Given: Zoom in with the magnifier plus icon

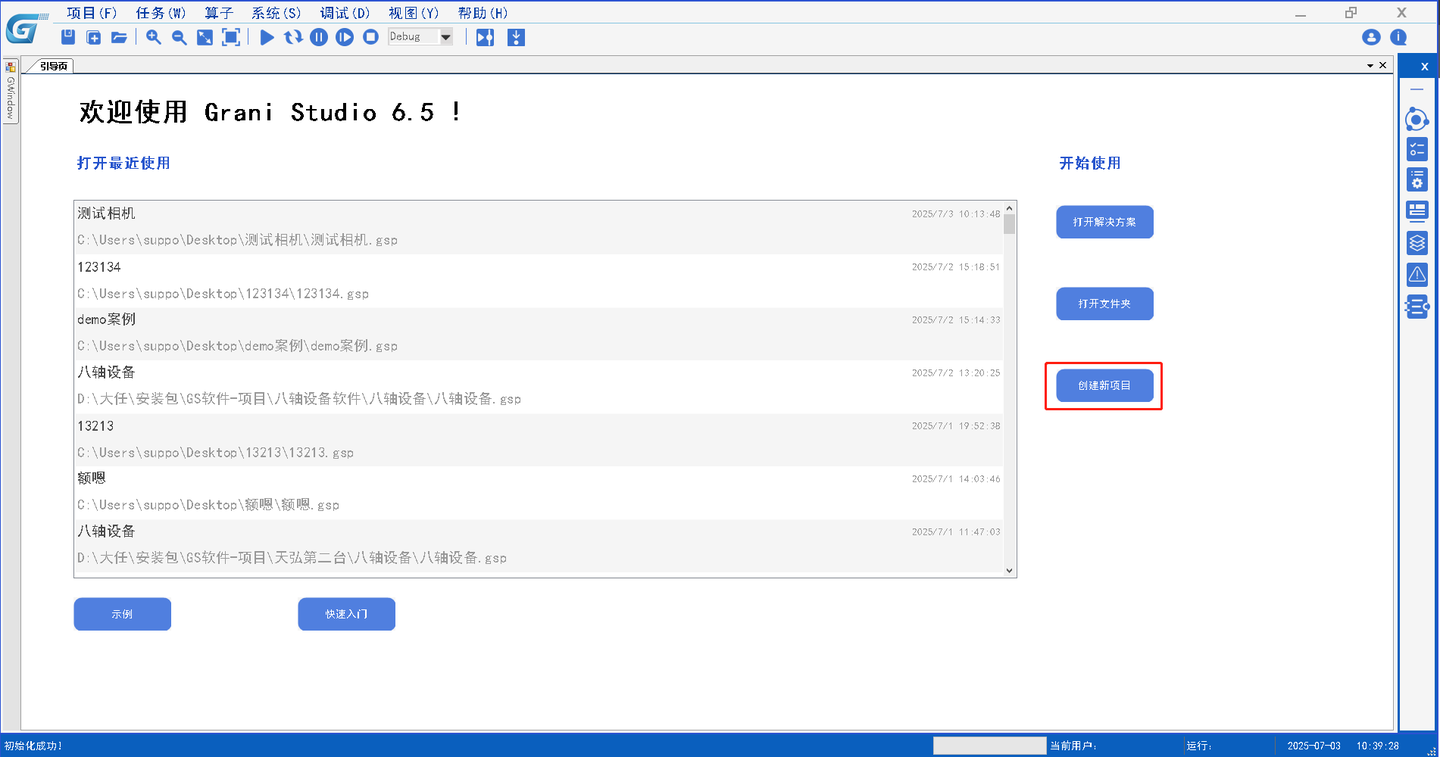Looking at the screenshot, I should [154, 37].
